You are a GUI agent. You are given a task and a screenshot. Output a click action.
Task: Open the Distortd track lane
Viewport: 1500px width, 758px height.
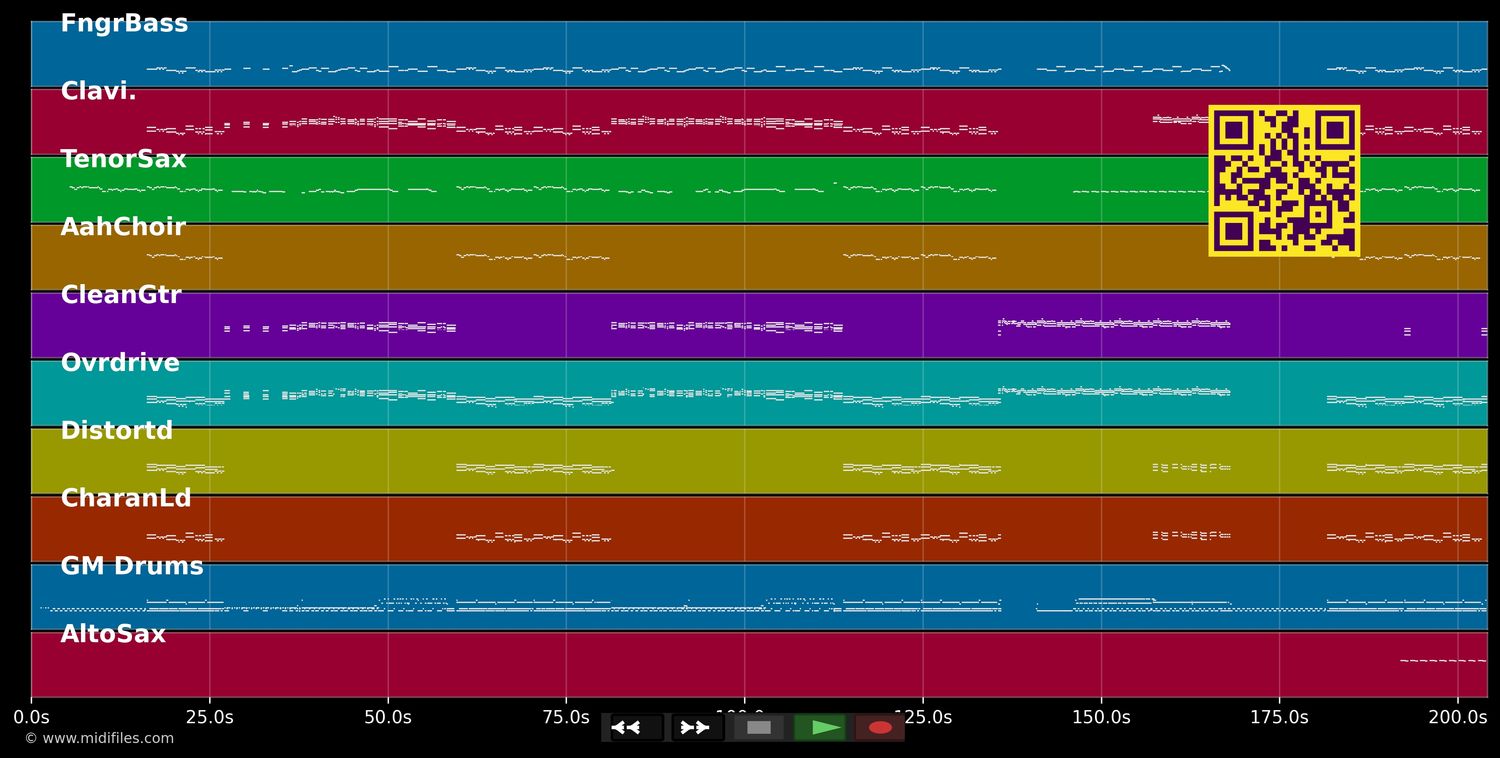click(x=116, y=430)
